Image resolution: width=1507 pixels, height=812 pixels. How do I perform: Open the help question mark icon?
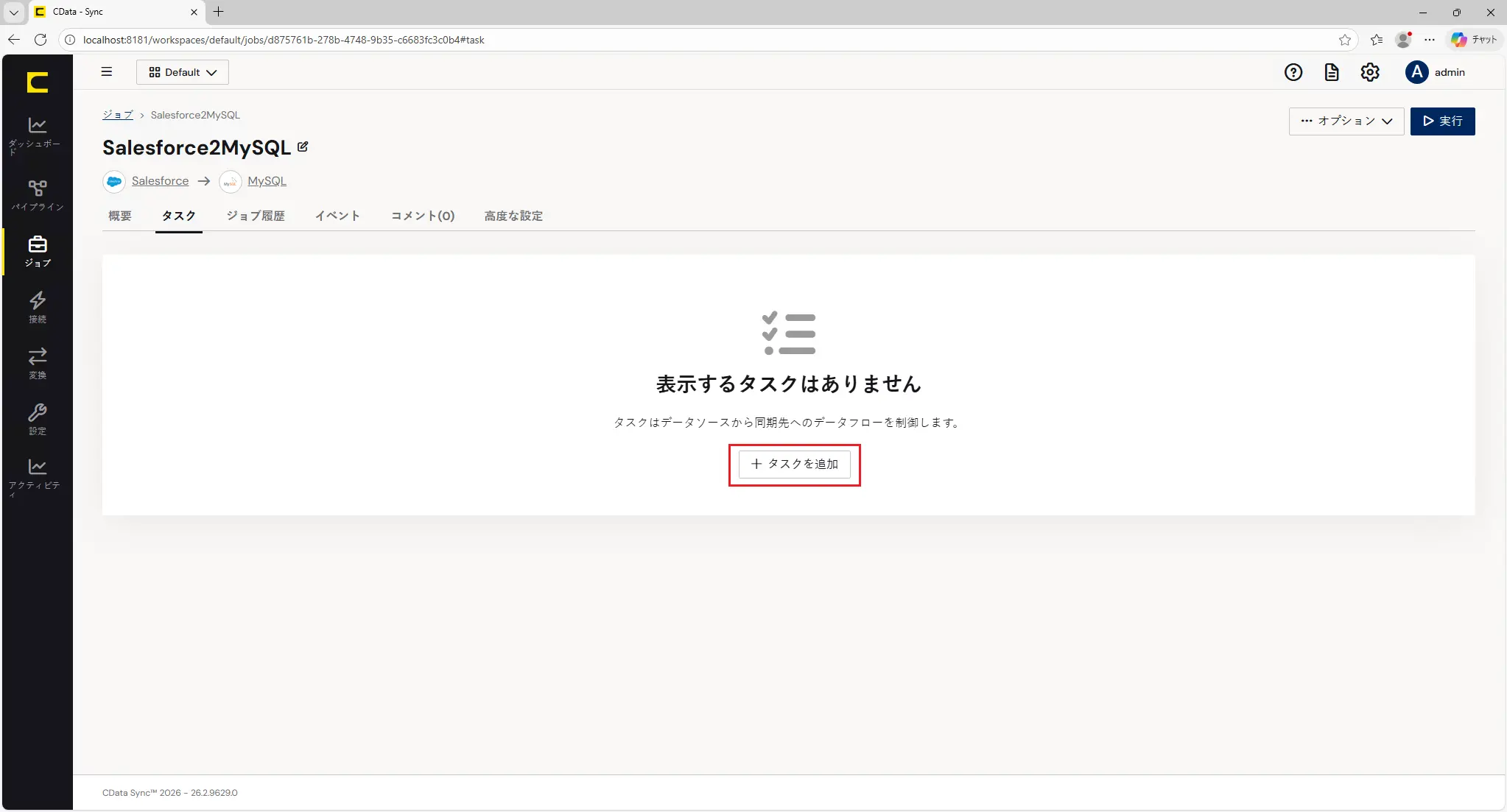point(1293,72)
